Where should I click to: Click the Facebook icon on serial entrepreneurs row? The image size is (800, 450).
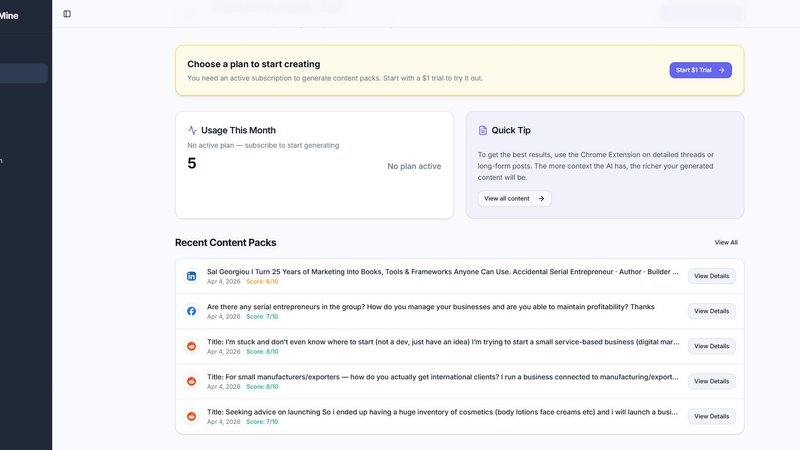191,311
